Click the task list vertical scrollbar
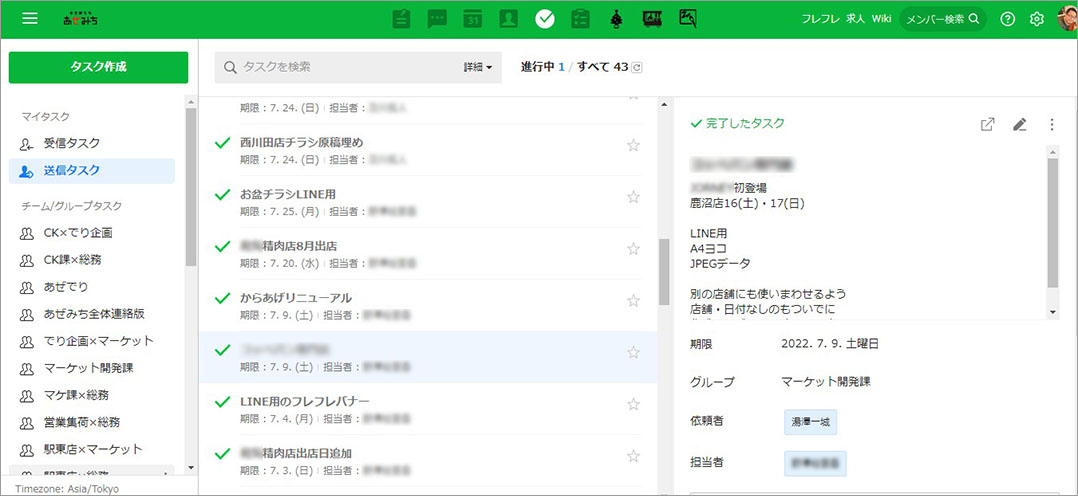This screenshot has height=496, width=1078. (664, 270)
